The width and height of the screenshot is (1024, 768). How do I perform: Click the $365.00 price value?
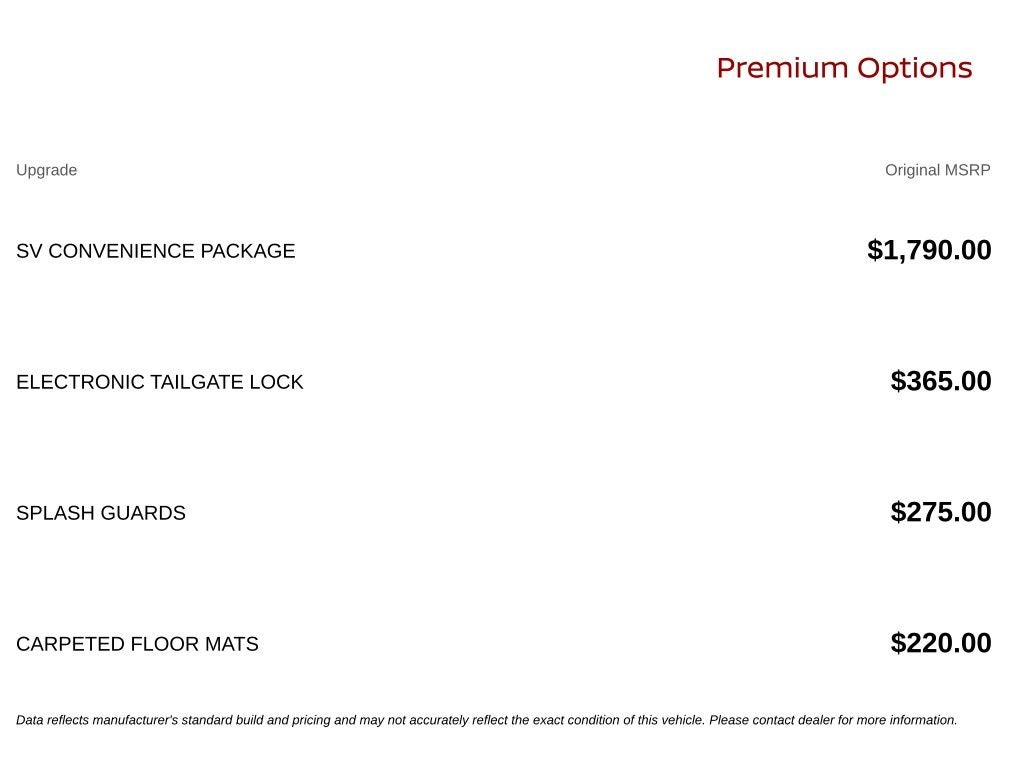pos(940,381)
